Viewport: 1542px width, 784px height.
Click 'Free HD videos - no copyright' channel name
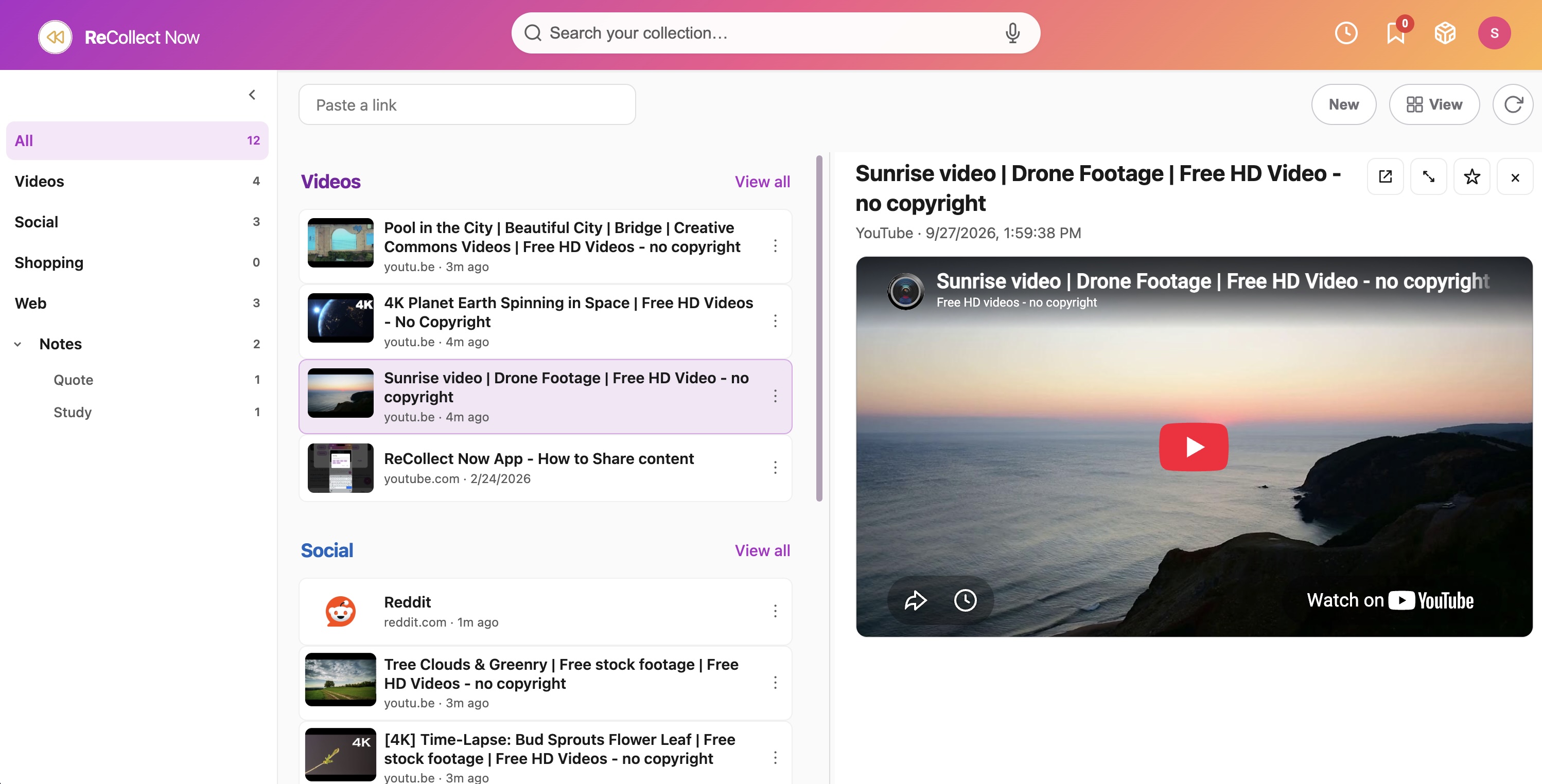pyautogui.click(x=1017, y=303)
